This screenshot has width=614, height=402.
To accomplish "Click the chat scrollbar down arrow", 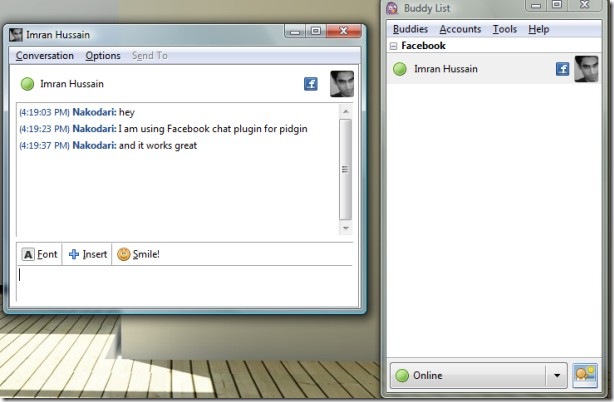I will (x=345, y=228).
